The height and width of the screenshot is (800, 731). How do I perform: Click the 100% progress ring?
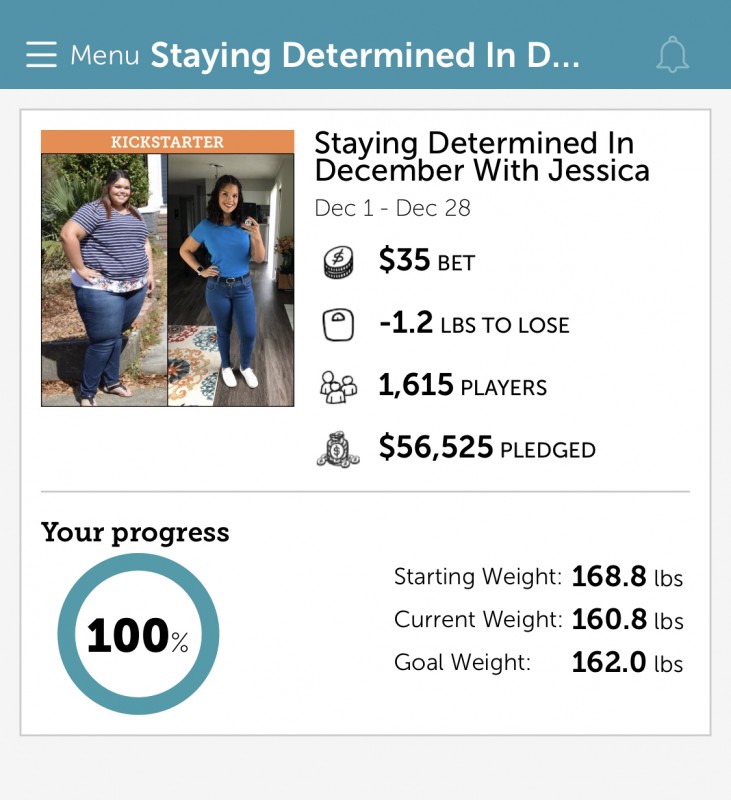[x=138, y=634]
